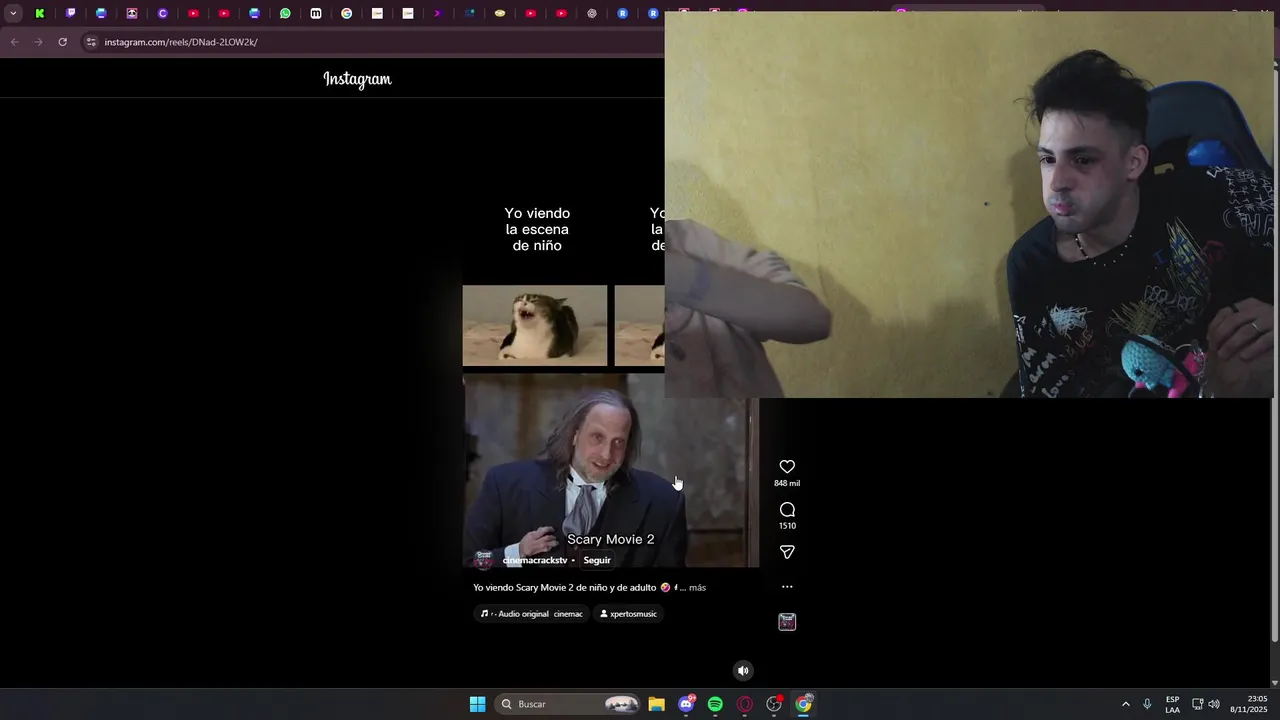Open volume control in system tray

point(1214,704)
